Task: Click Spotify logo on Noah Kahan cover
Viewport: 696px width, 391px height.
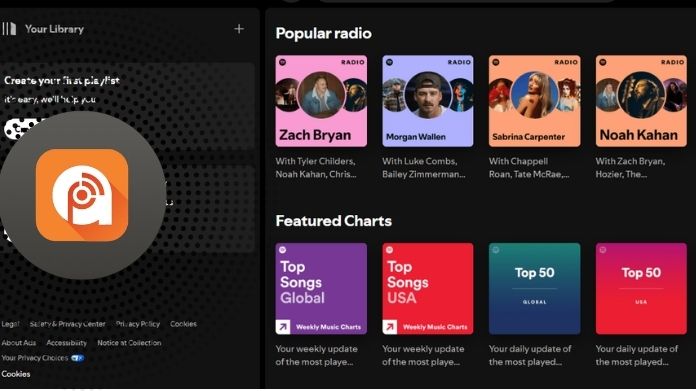Action: pyautogui.click(x=603, y=62)
